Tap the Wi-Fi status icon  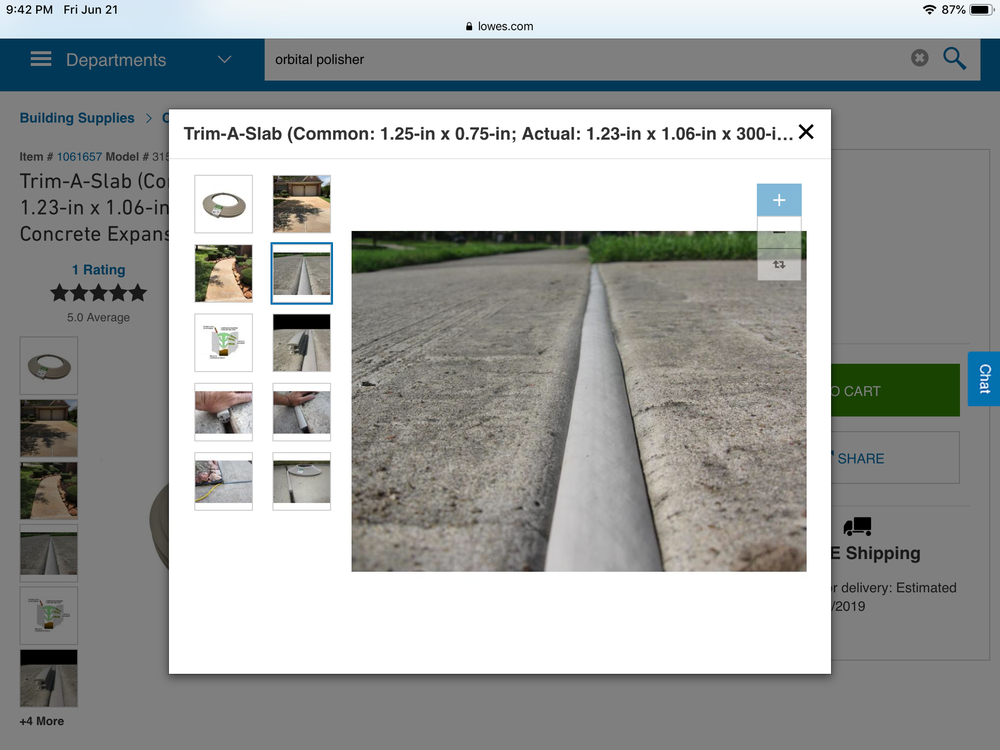(929, 10)
